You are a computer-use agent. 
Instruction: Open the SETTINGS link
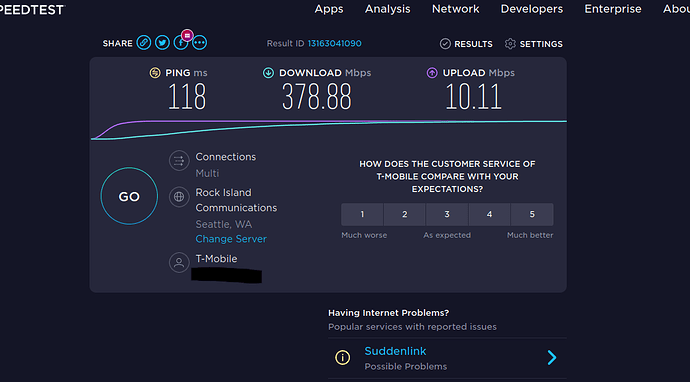coord(541,44)
